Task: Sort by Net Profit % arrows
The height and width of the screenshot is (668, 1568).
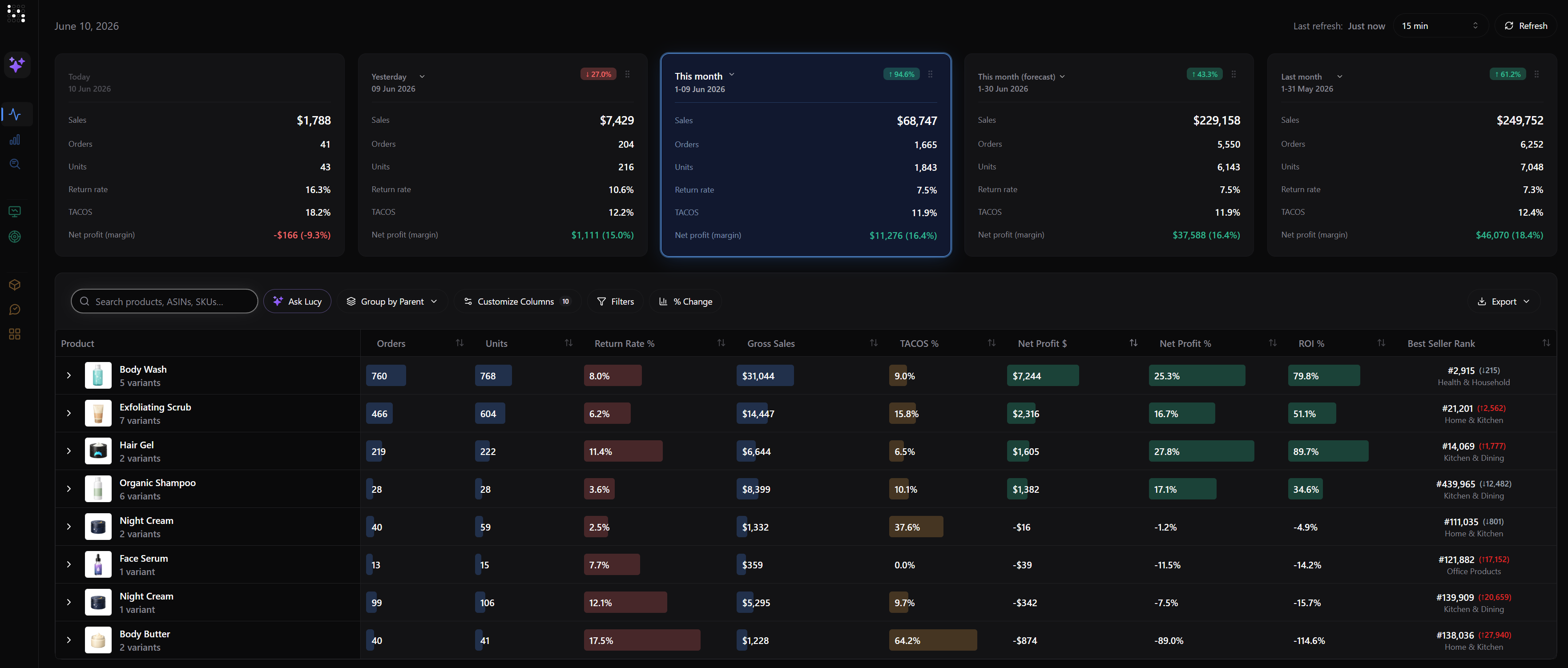Action: tap(1273, 343)
